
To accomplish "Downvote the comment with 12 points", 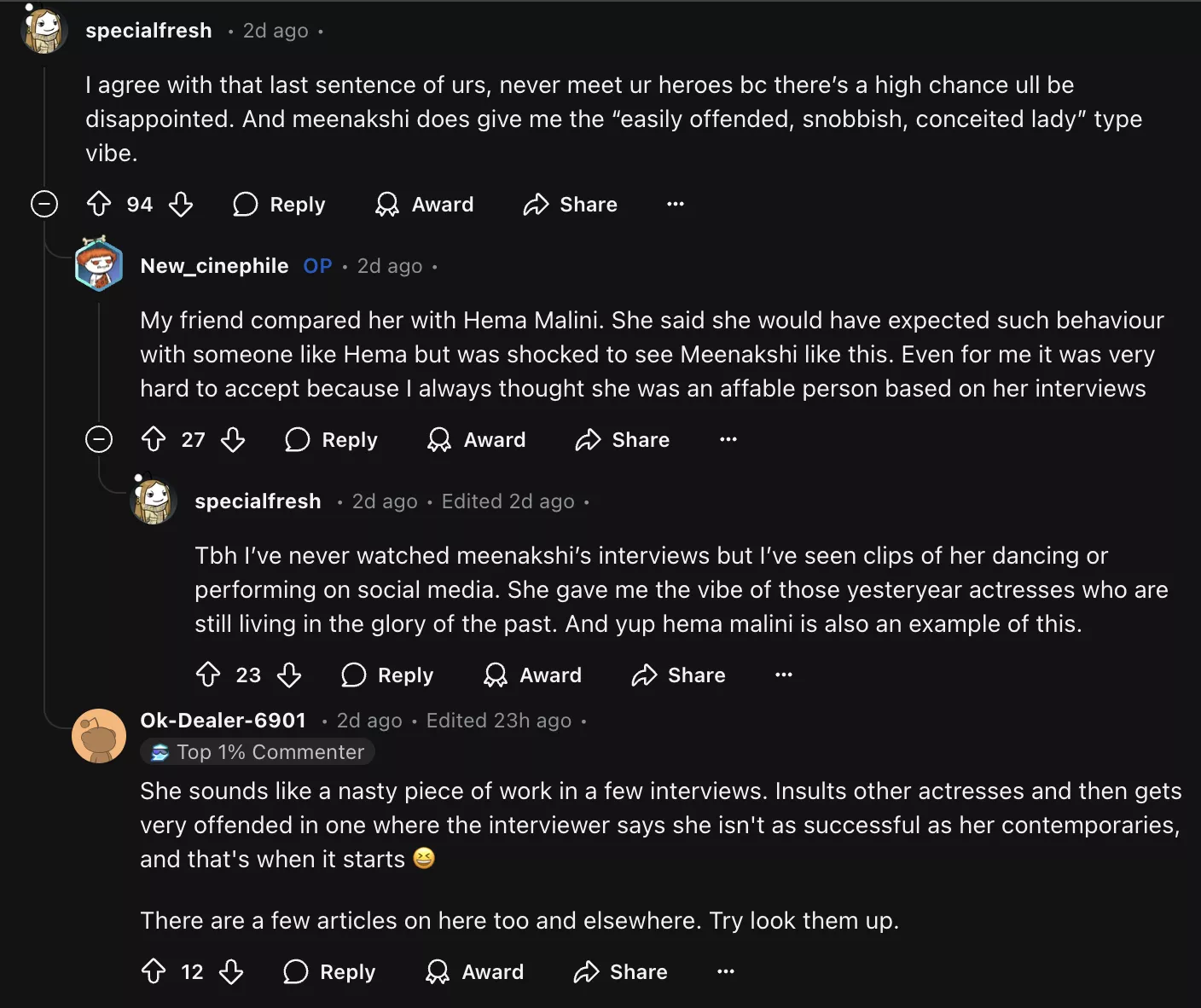I will [x=231, y=971].
